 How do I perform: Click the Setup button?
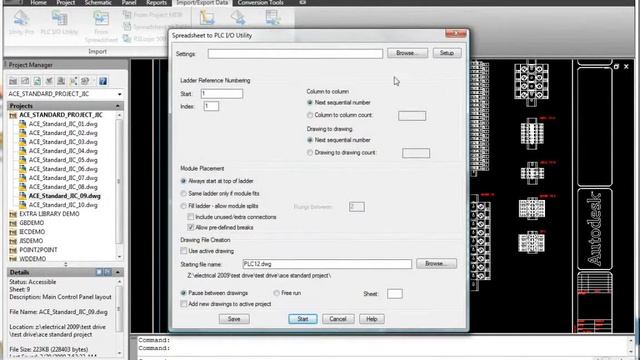click(x=447, y=53)
